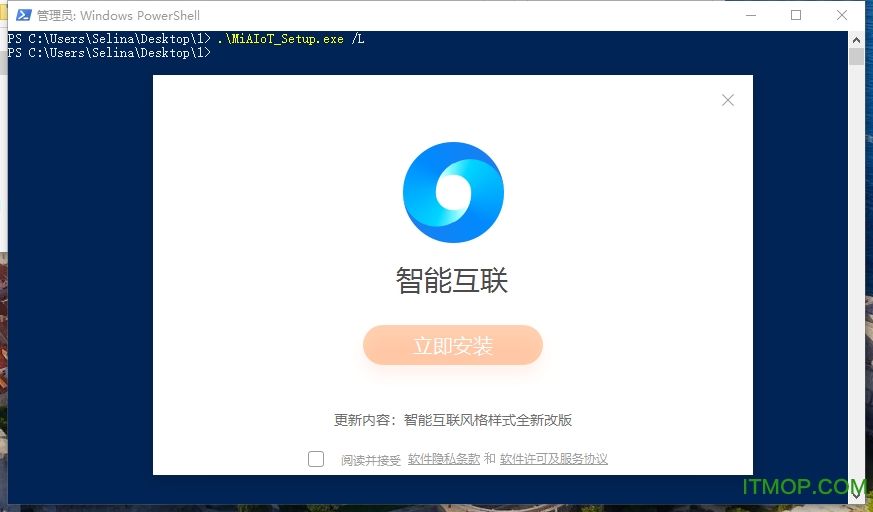This screenshot has width=873, height=512.
Task: Click the scrollbar up arrow in PowerShell
Action: coord(856,38)
